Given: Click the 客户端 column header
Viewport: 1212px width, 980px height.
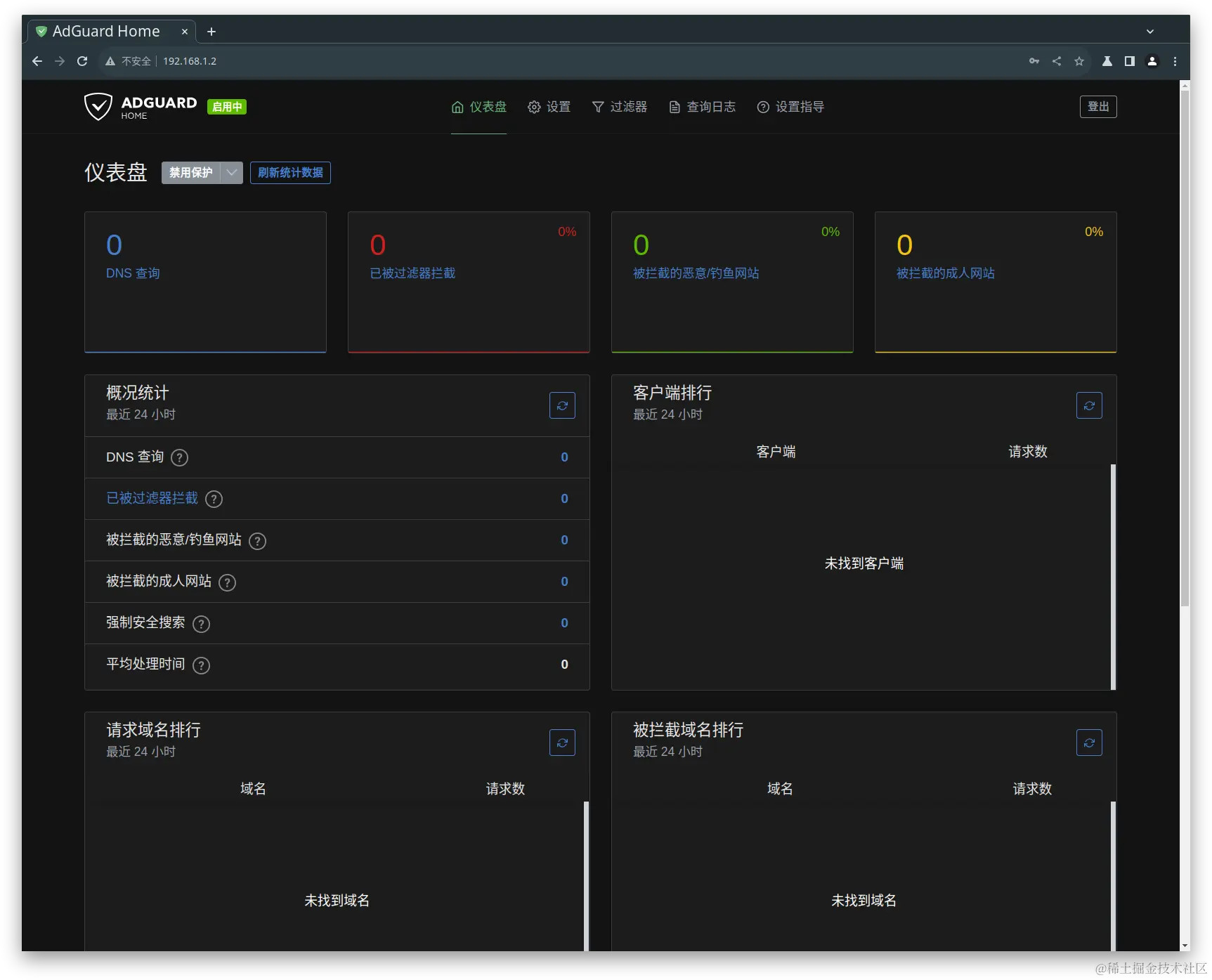Looking at the screenshot, I should pyautogui.click(x=776, y=452).
